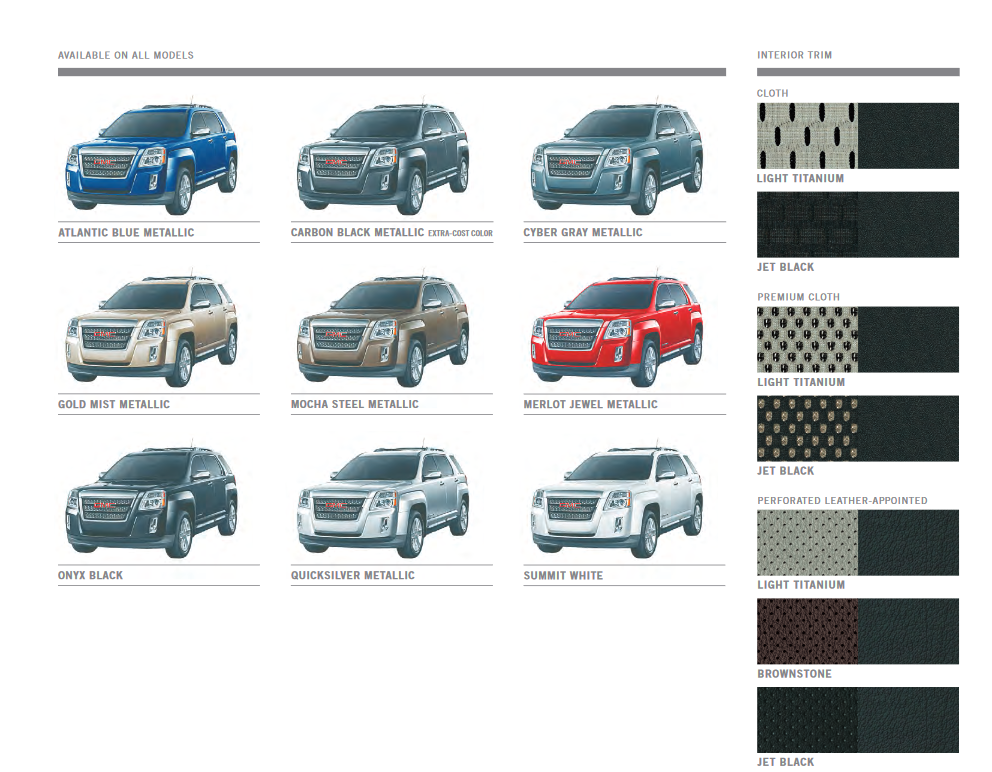Click the Interior Trim heading

(795, 56)
